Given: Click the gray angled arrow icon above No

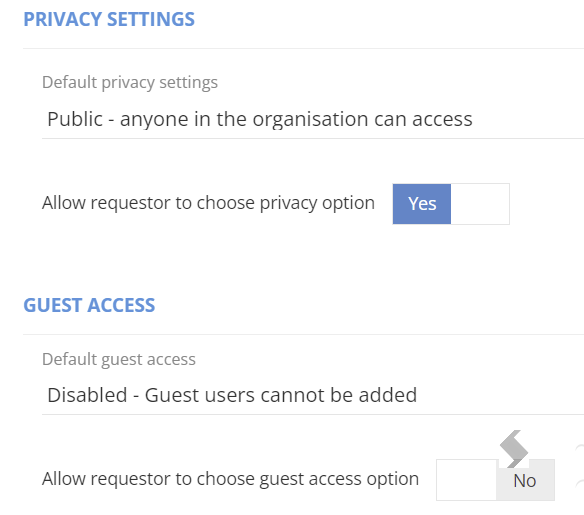Looking at the screenshot, I should pyautogui.click(x=514, y=449).
